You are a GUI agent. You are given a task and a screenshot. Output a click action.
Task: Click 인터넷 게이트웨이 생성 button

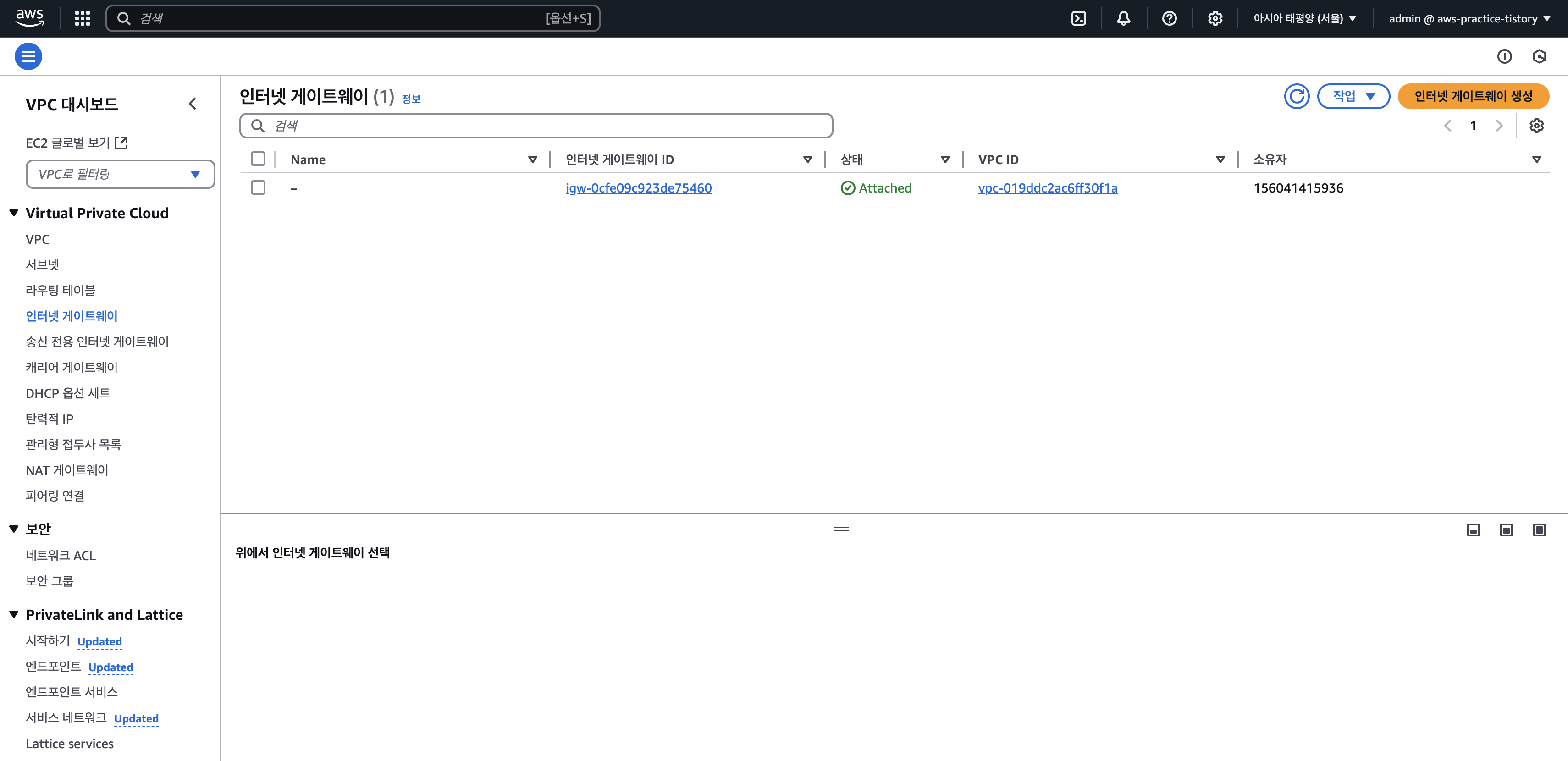[x=1473, y=96]
